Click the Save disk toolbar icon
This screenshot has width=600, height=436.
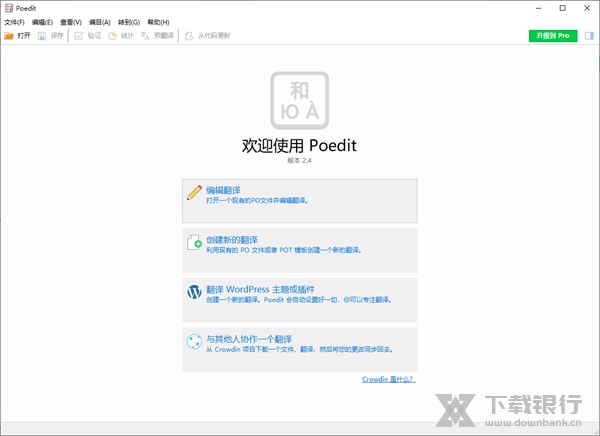[x=42, y=35]
